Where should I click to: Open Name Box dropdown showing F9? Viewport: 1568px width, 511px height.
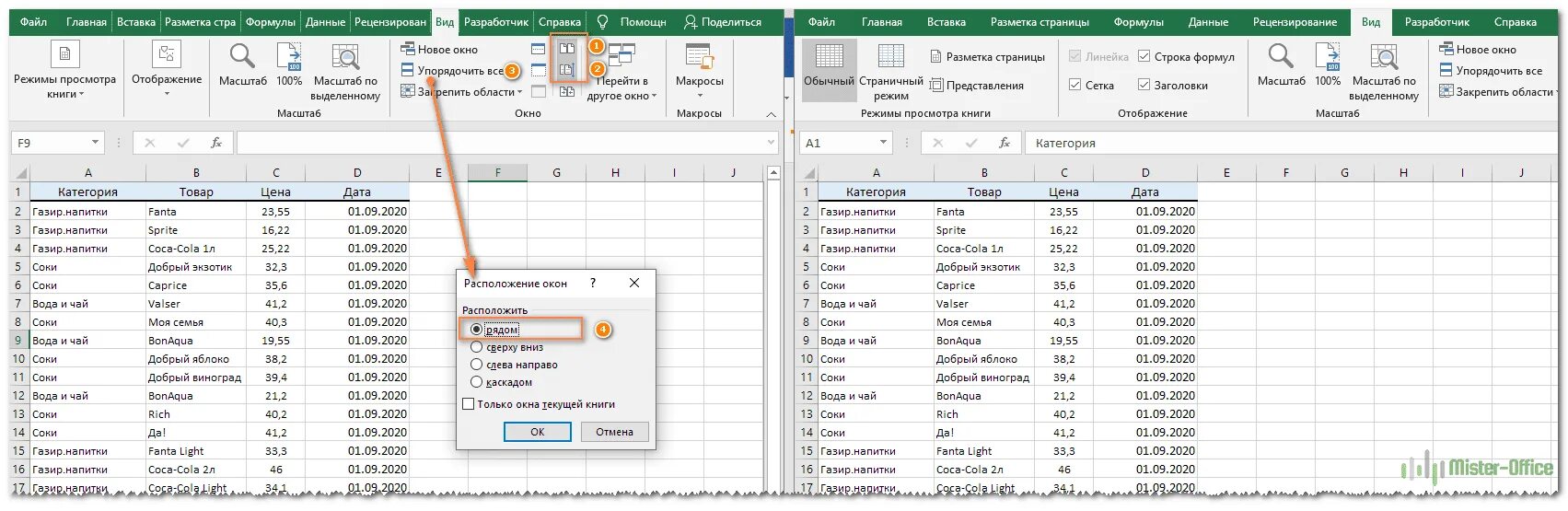tap(95, 143)
